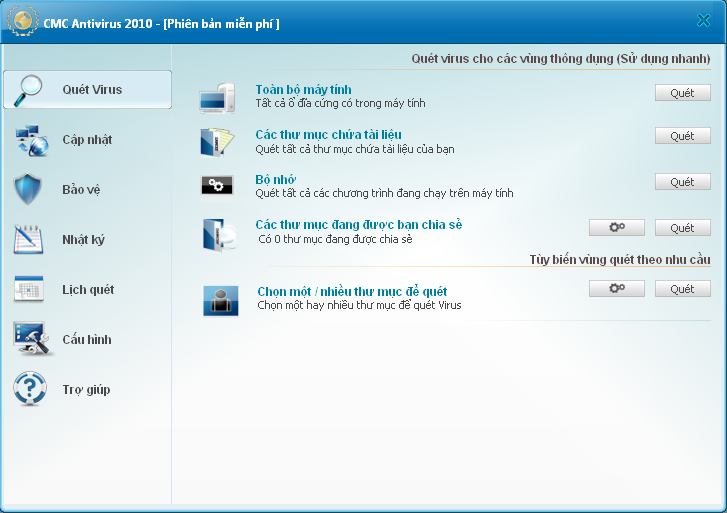Open the Cấu hình section

click(87, 340)
